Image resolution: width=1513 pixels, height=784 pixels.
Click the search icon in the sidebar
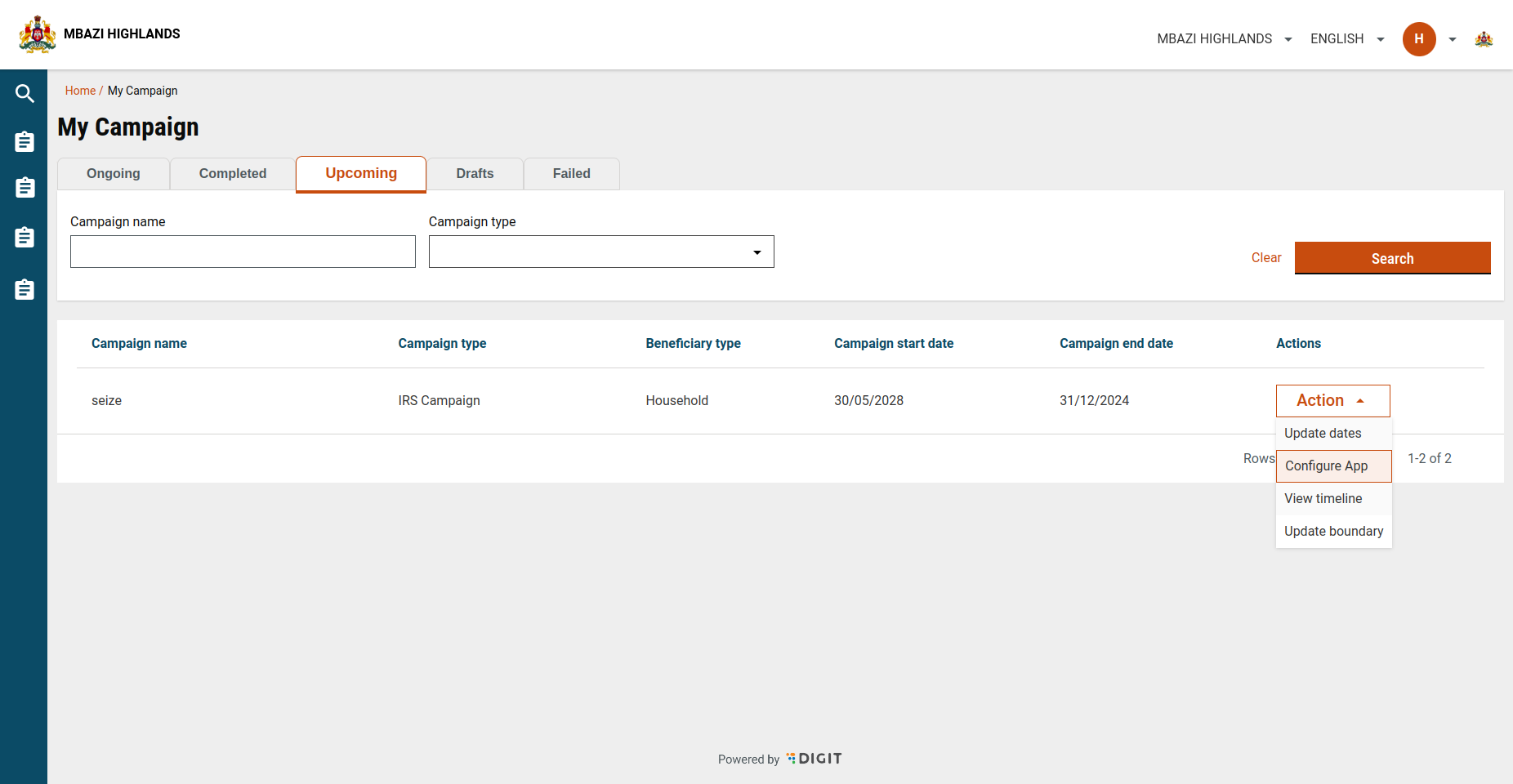click(25, 94)
